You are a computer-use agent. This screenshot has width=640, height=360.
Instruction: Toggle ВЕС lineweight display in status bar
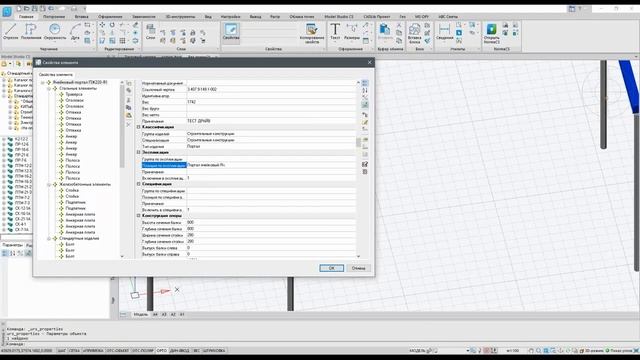point(196,351)
